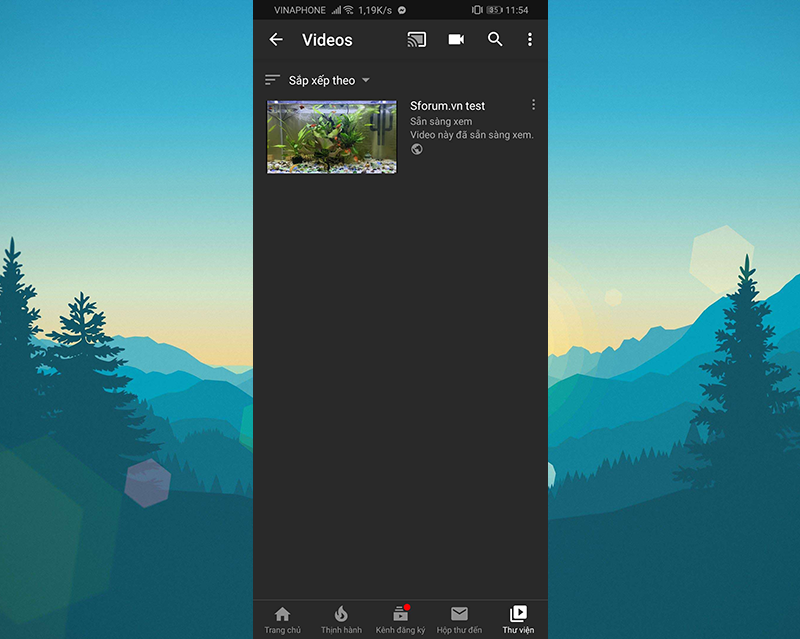Open search with the magnifier icon

pyautogui.click(x=495, y=40)
